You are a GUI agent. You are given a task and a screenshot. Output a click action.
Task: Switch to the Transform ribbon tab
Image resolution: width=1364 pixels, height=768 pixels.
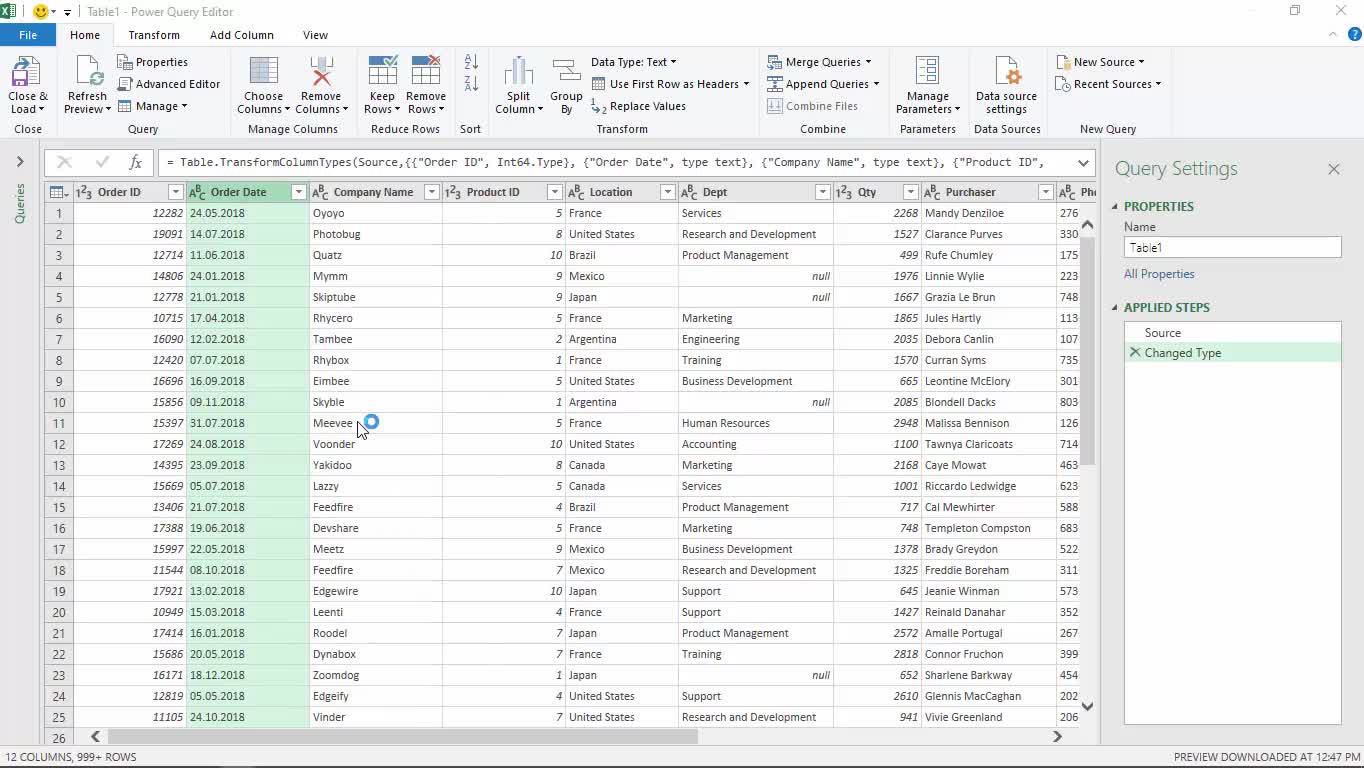pos(154,35)
